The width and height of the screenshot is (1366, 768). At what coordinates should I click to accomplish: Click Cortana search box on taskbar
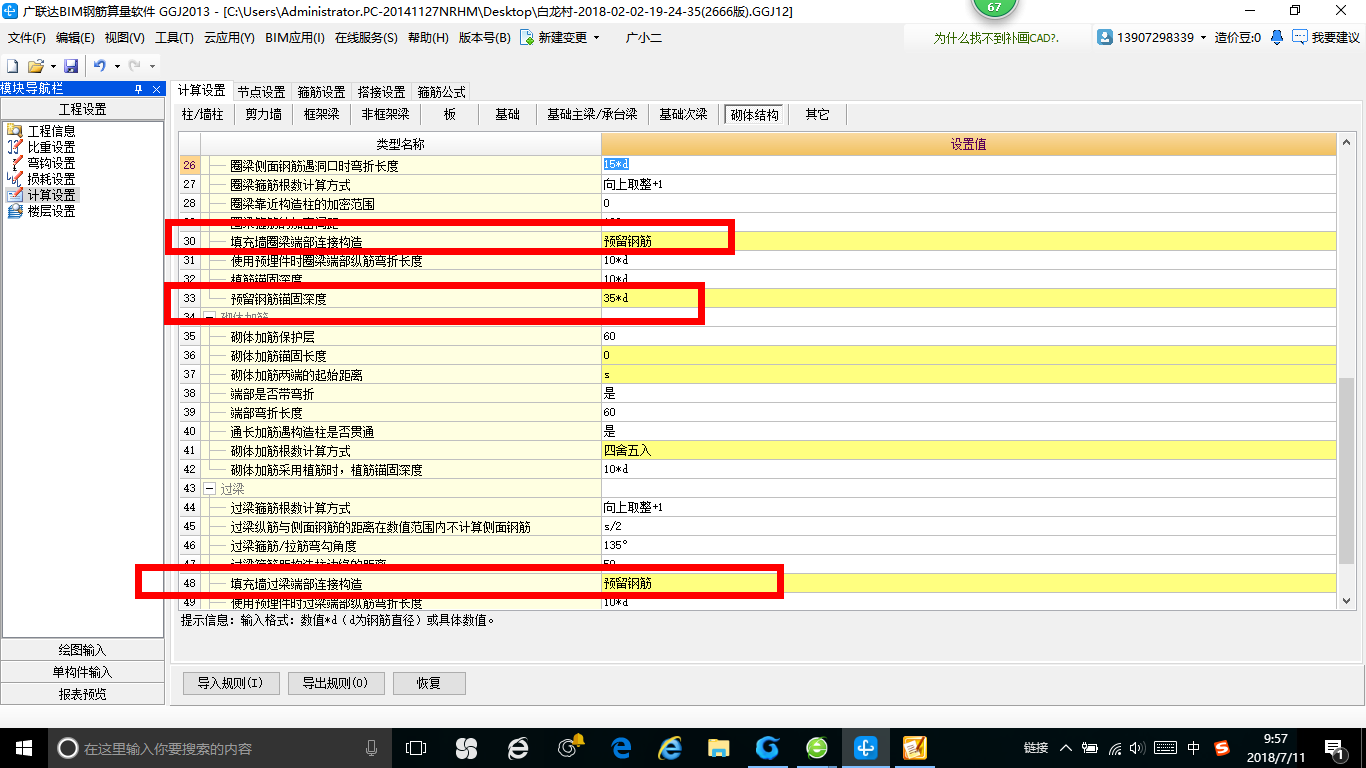pyautogui.click(x=218, y=748)
